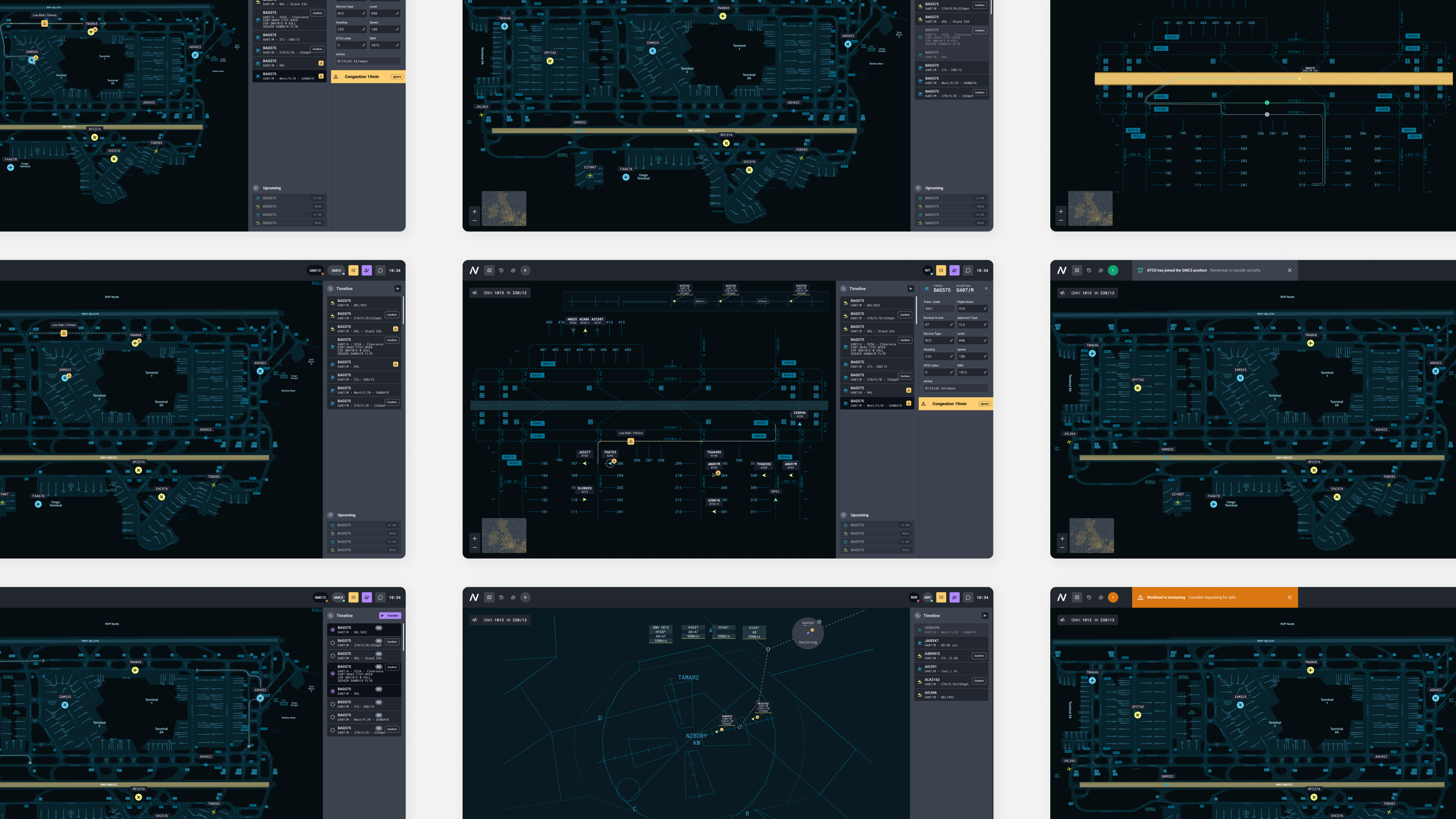Image resolution: width=1456 pixels, height=819 pixels.
Task: Click wind icon beside QNH in RIT screen
Action: pos(475,293)
